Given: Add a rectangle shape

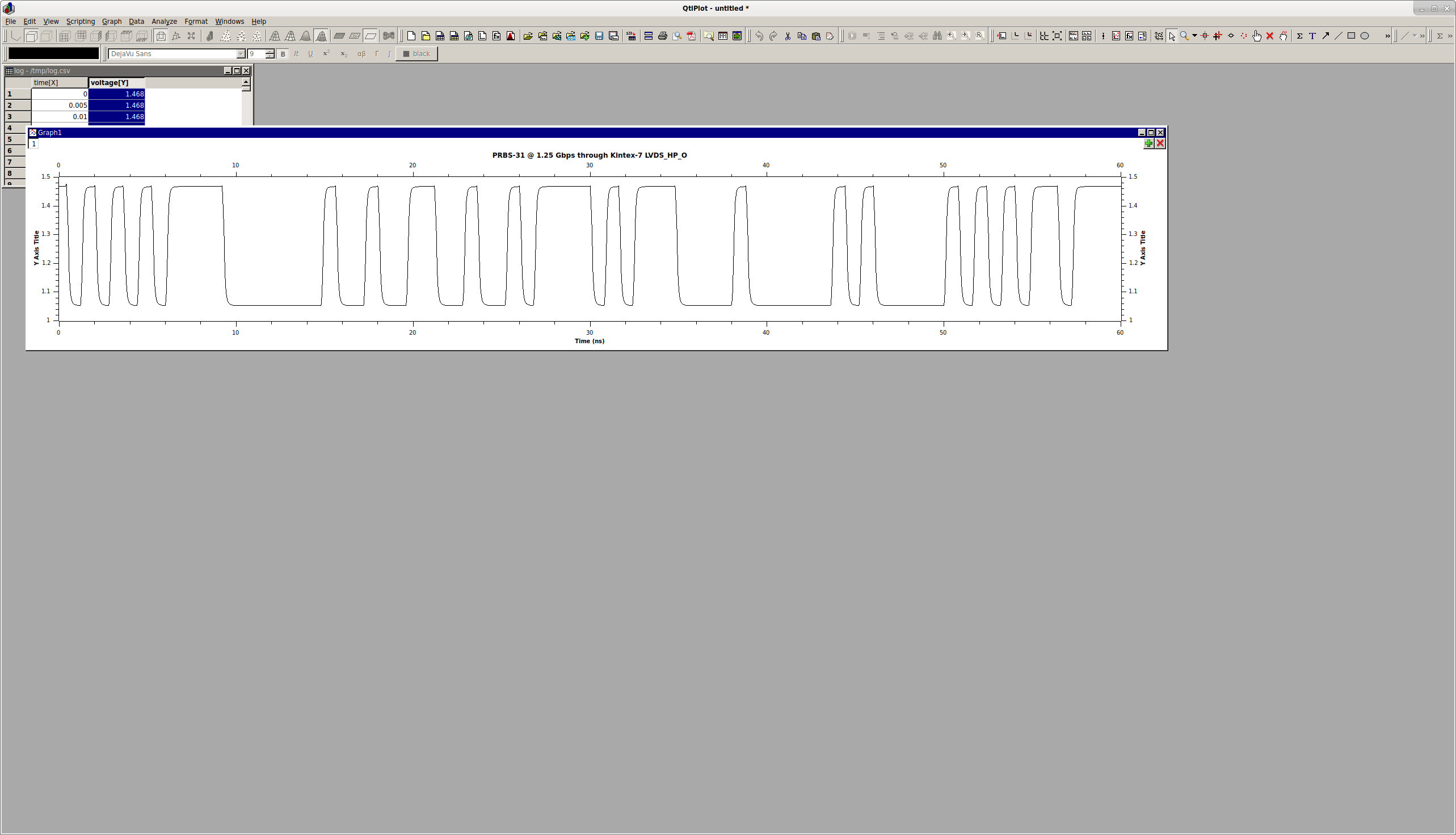Looking at the screenshot, I should [1352, 36].
